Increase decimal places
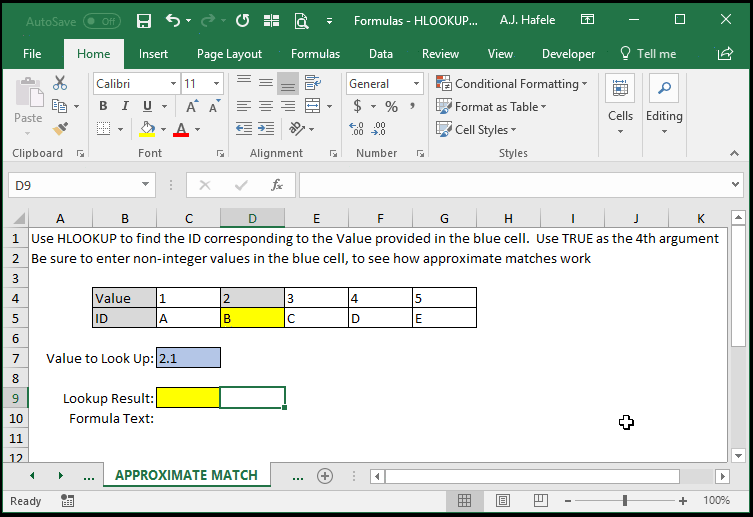753x517 pixels. click(x=356, y=129)
